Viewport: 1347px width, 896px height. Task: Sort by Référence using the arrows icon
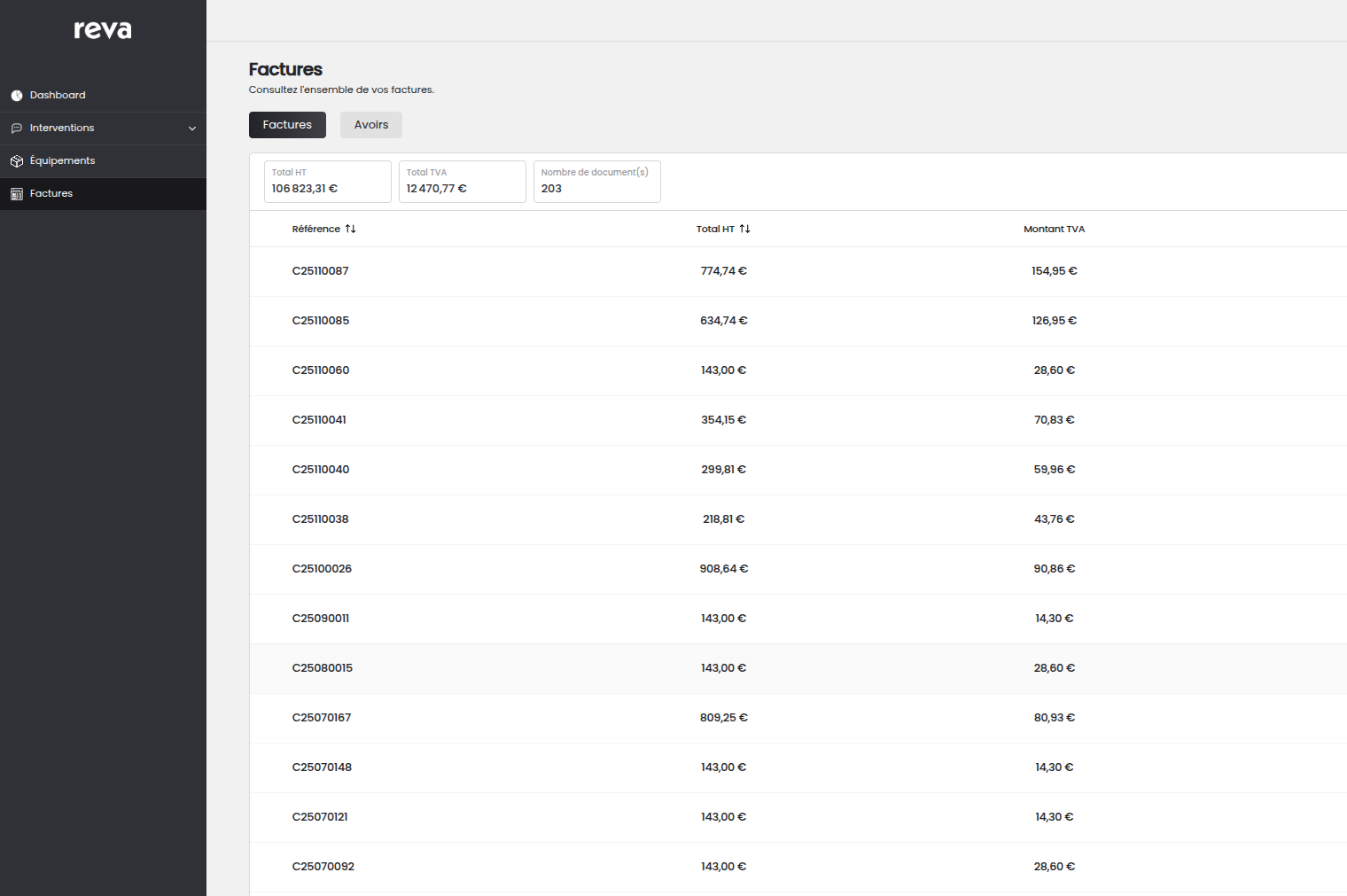[351, 229]
